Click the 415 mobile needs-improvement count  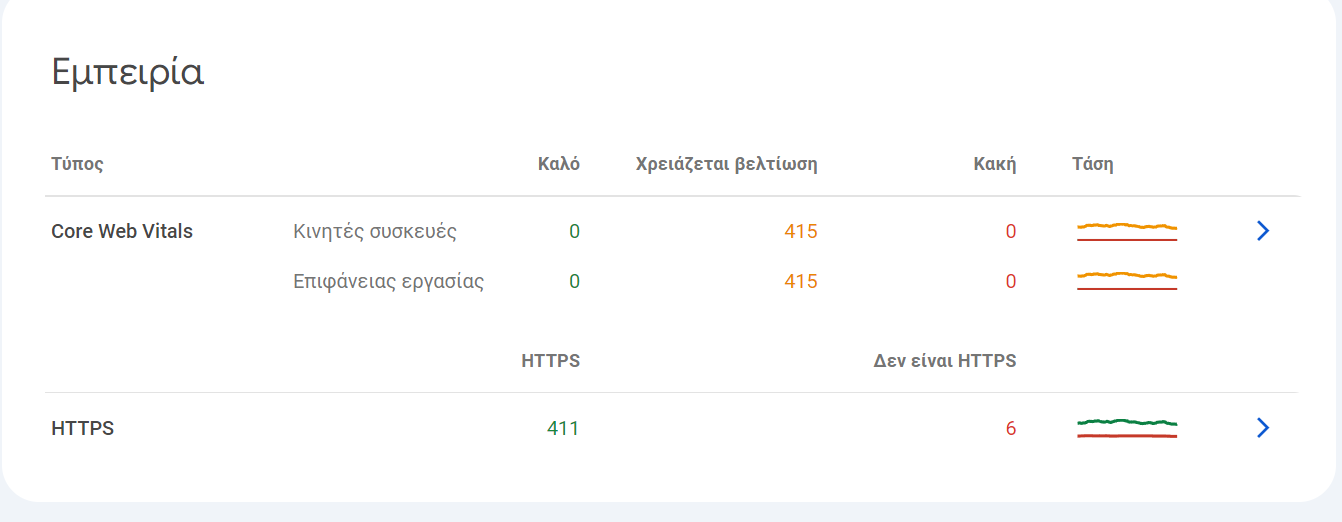pyautogui.click(x=801, y=232)
